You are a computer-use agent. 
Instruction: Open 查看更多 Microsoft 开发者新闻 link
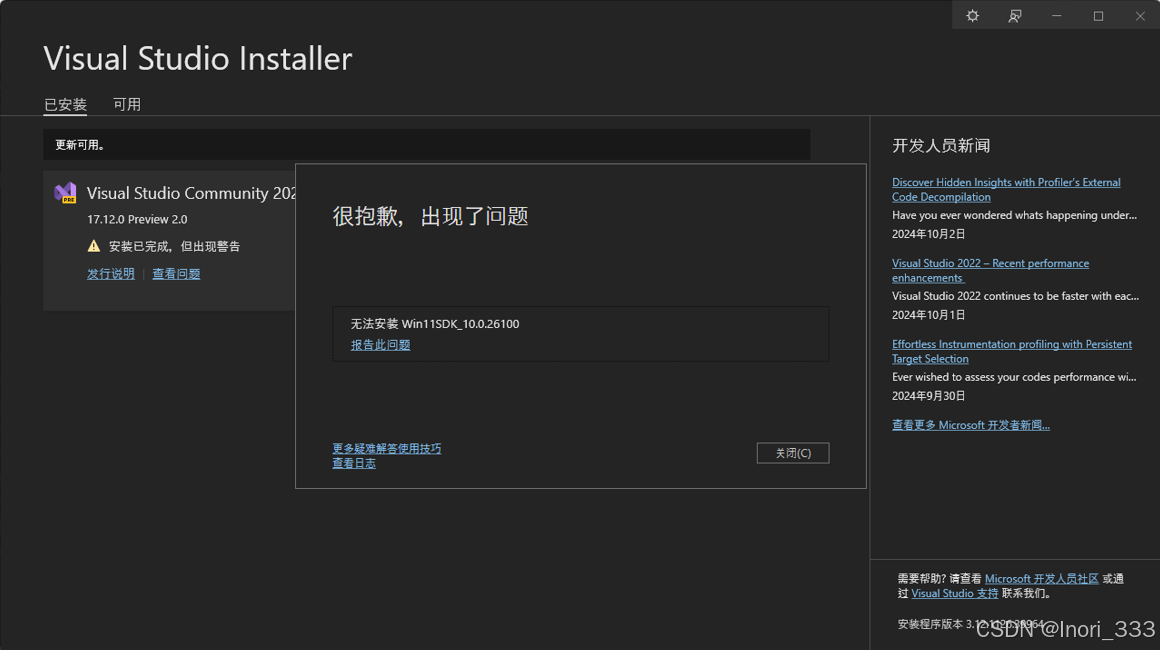[971, 425]
